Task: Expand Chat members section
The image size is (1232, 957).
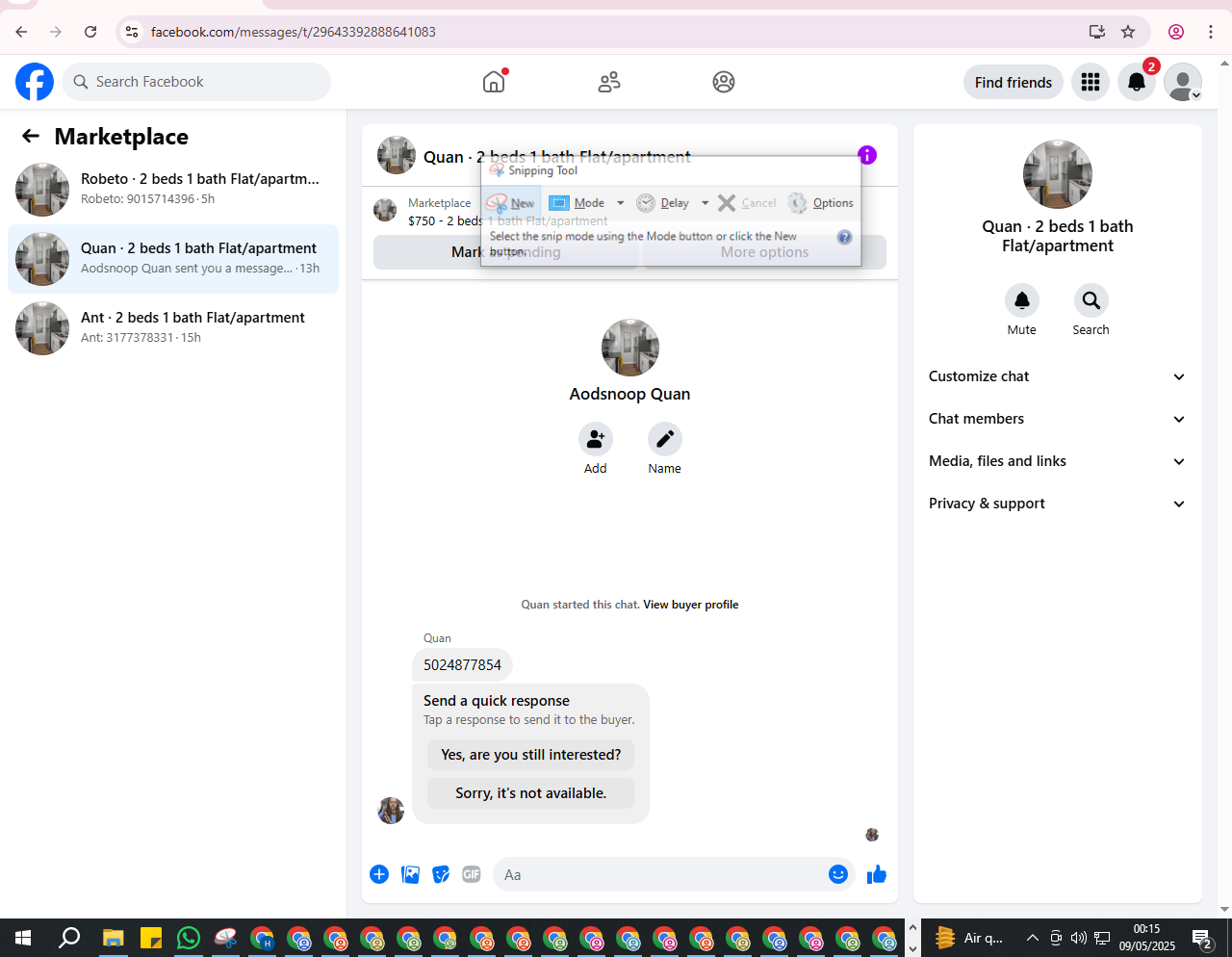Action: tap(1058, 419)
